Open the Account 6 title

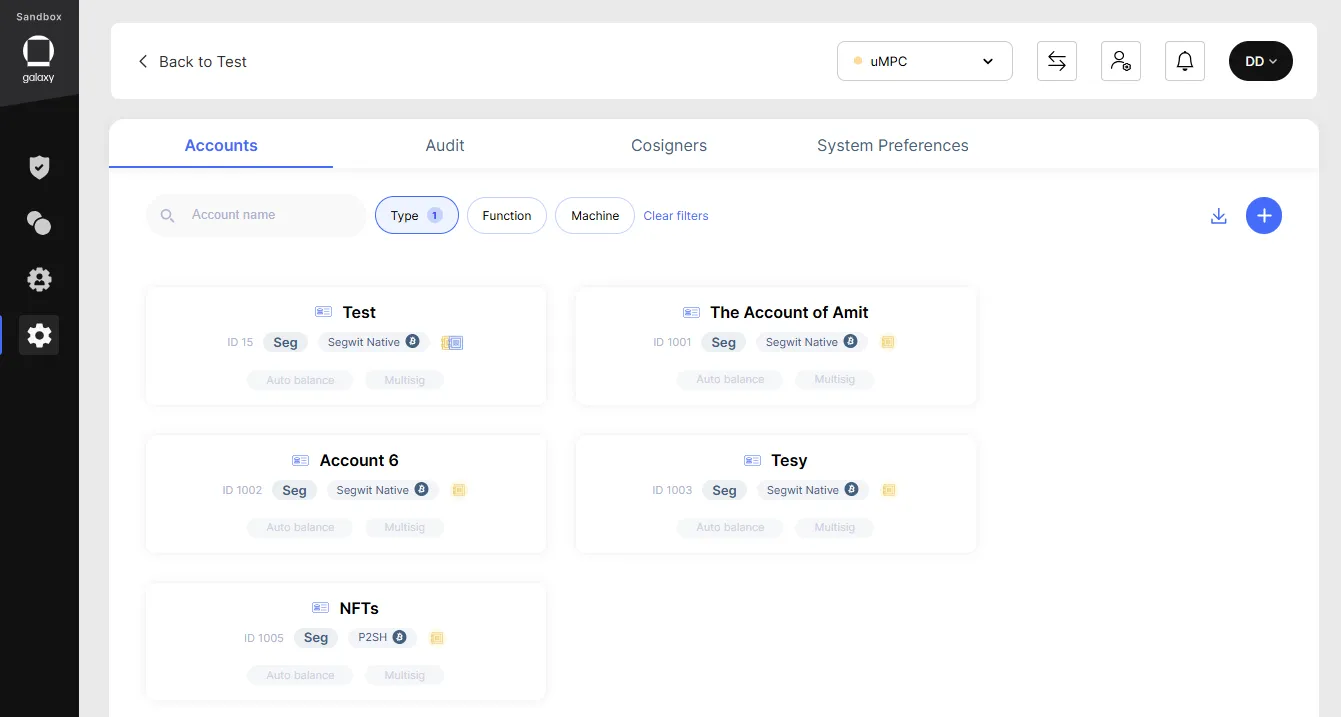tap(359, 460)
